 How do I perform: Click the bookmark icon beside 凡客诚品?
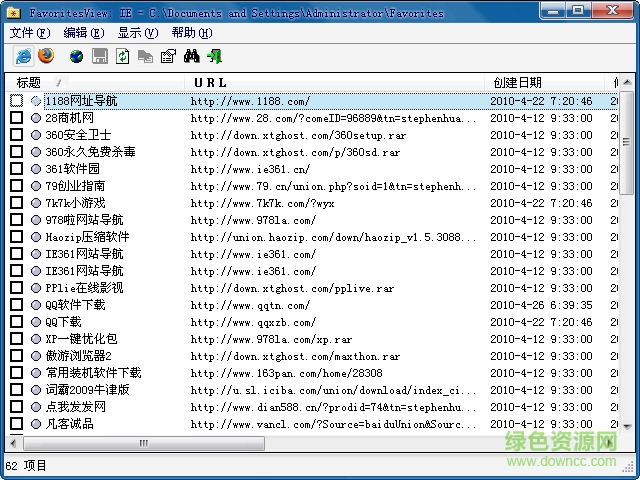pyautogui.click(x=36, y=424)
